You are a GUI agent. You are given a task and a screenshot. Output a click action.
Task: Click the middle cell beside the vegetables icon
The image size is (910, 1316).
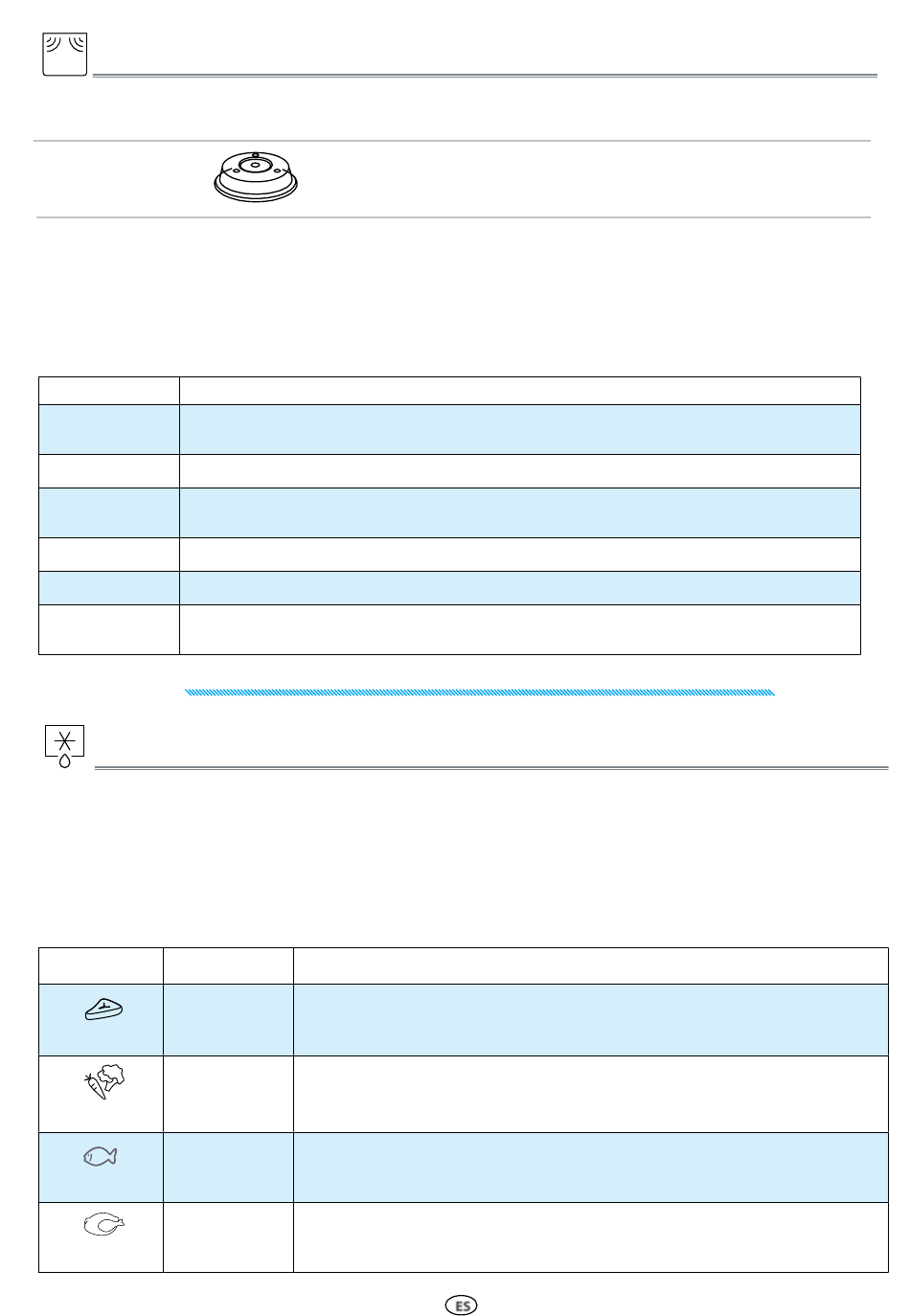[228, 1095]
